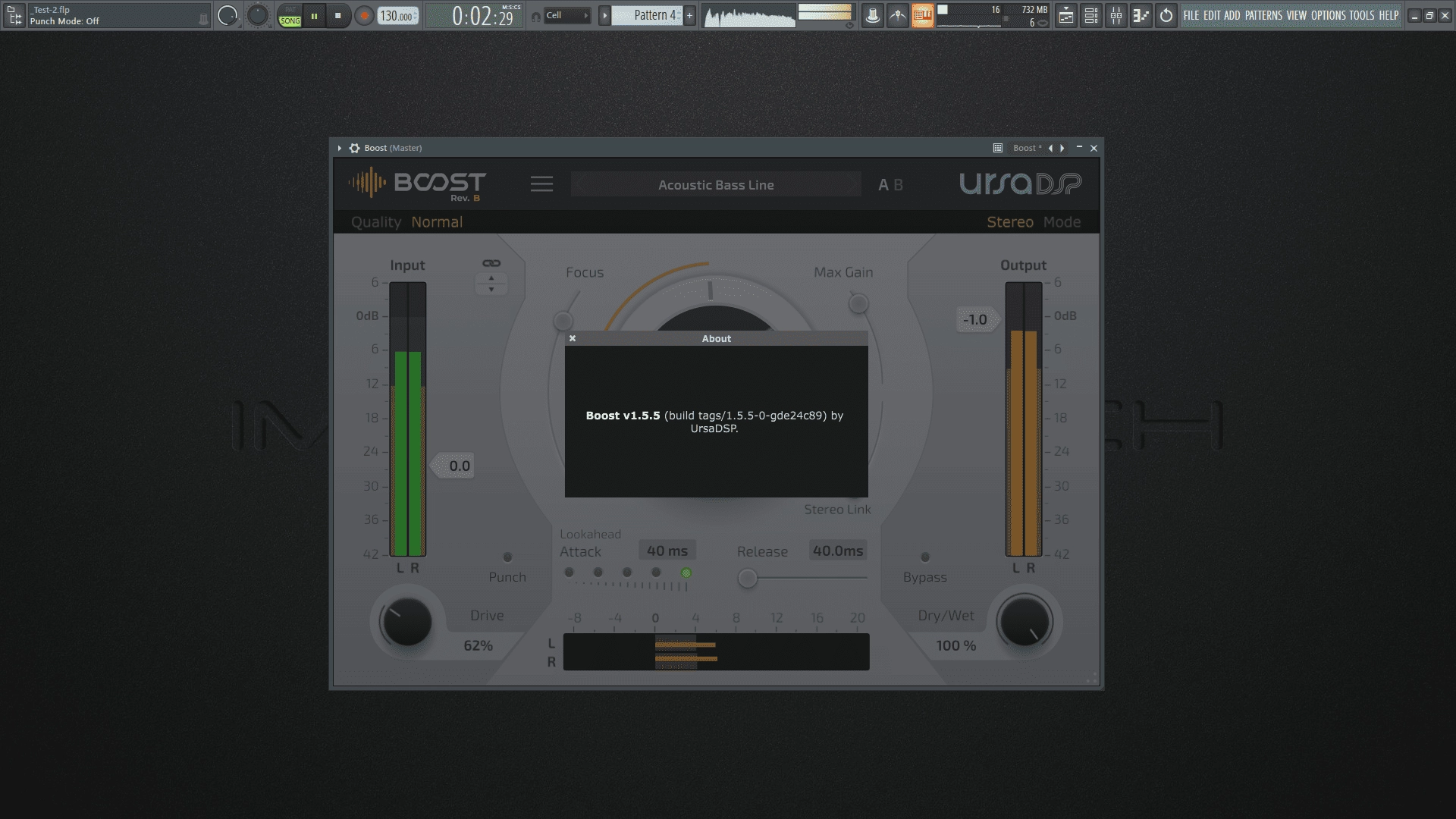The height and width of the screenshot is (819, 1456).
Task: Stop playback with the stop button
Action: [x=337, y=16]
